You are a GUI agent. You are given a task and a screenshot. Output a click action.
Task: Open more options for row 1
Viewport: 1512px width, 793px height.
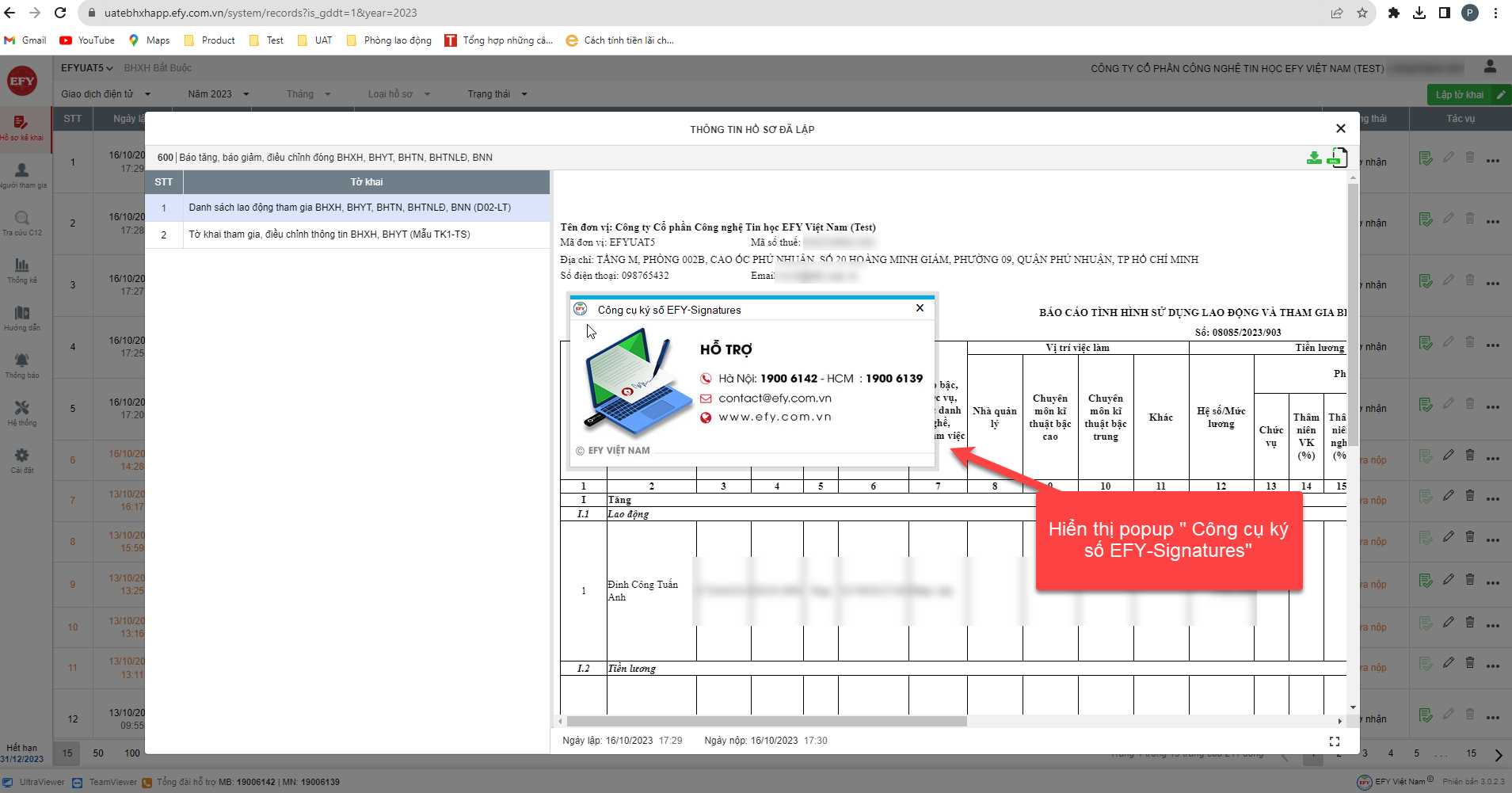[x=1493, y=161]
